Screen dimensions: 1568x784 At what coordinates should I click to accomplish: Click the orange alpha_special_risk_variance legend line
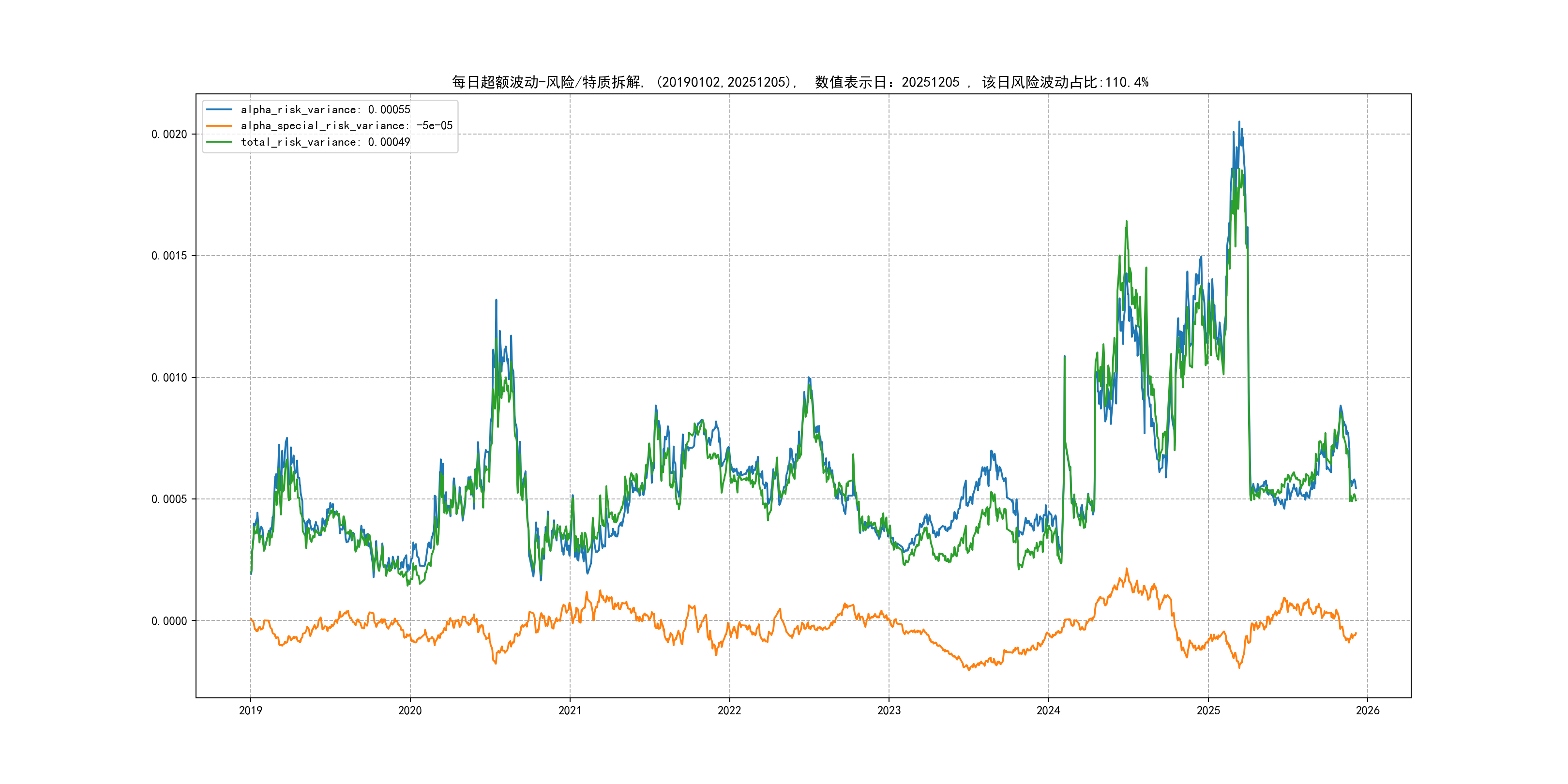coord(219,126)
